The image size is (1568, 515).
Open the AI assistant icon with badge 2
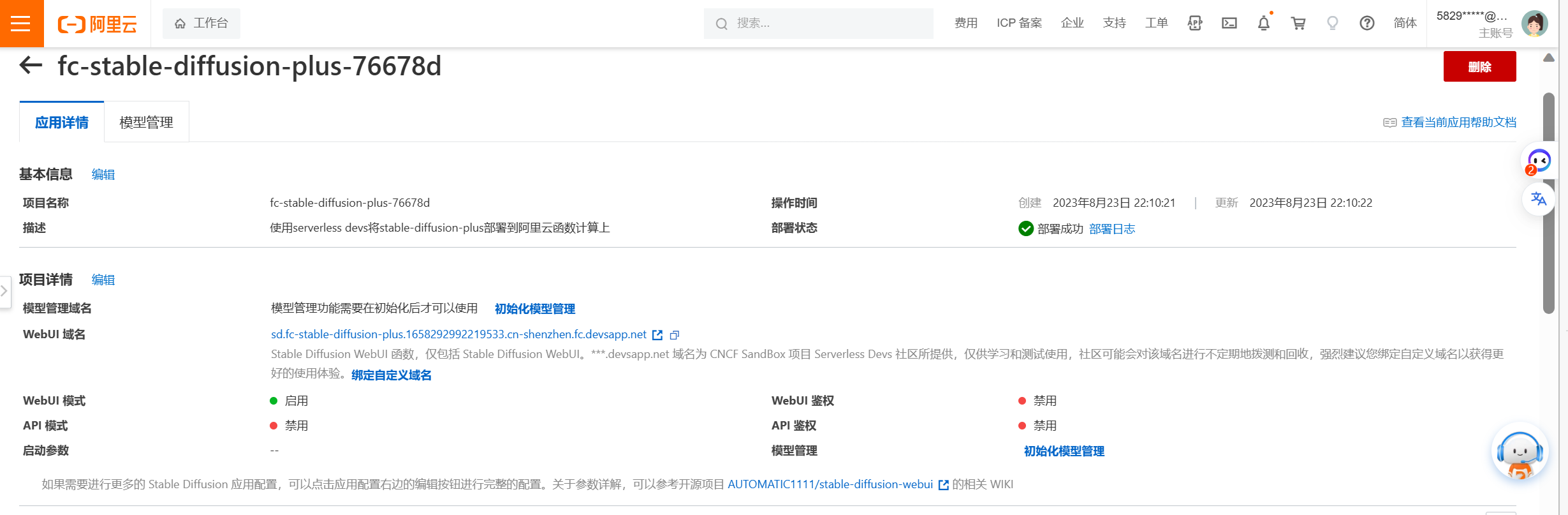tap(1539, 160)
